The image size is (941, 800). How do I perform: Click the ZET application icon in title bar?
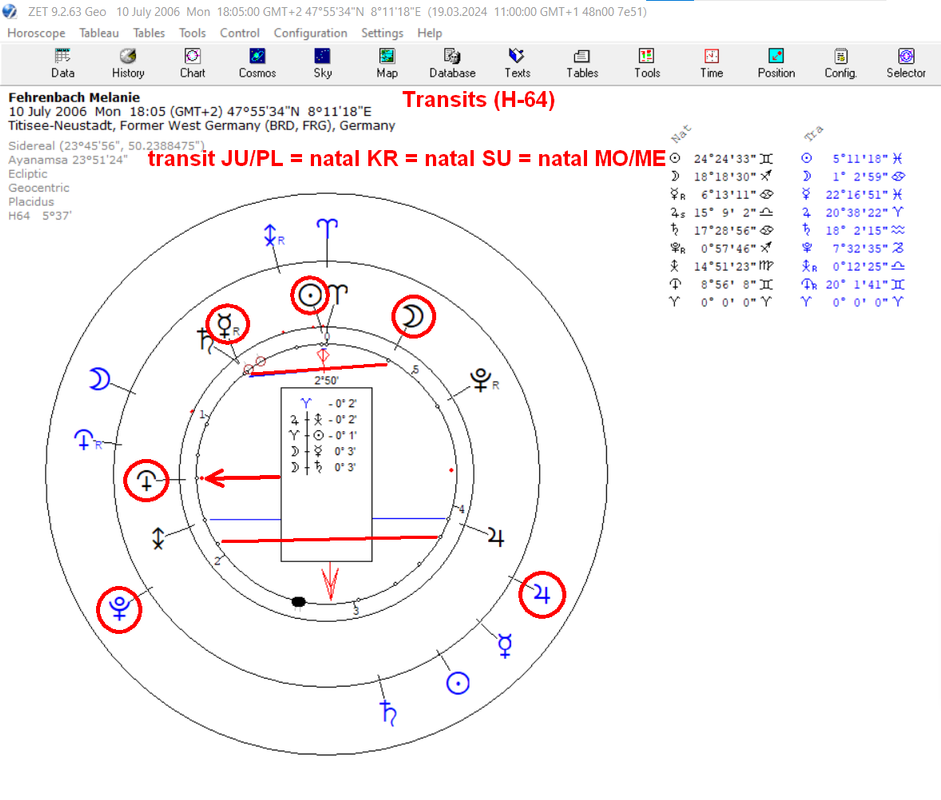point(10,11)
